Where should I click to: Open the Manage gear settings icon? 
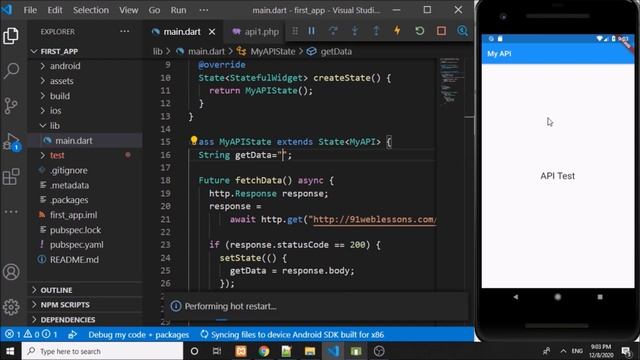11,307
